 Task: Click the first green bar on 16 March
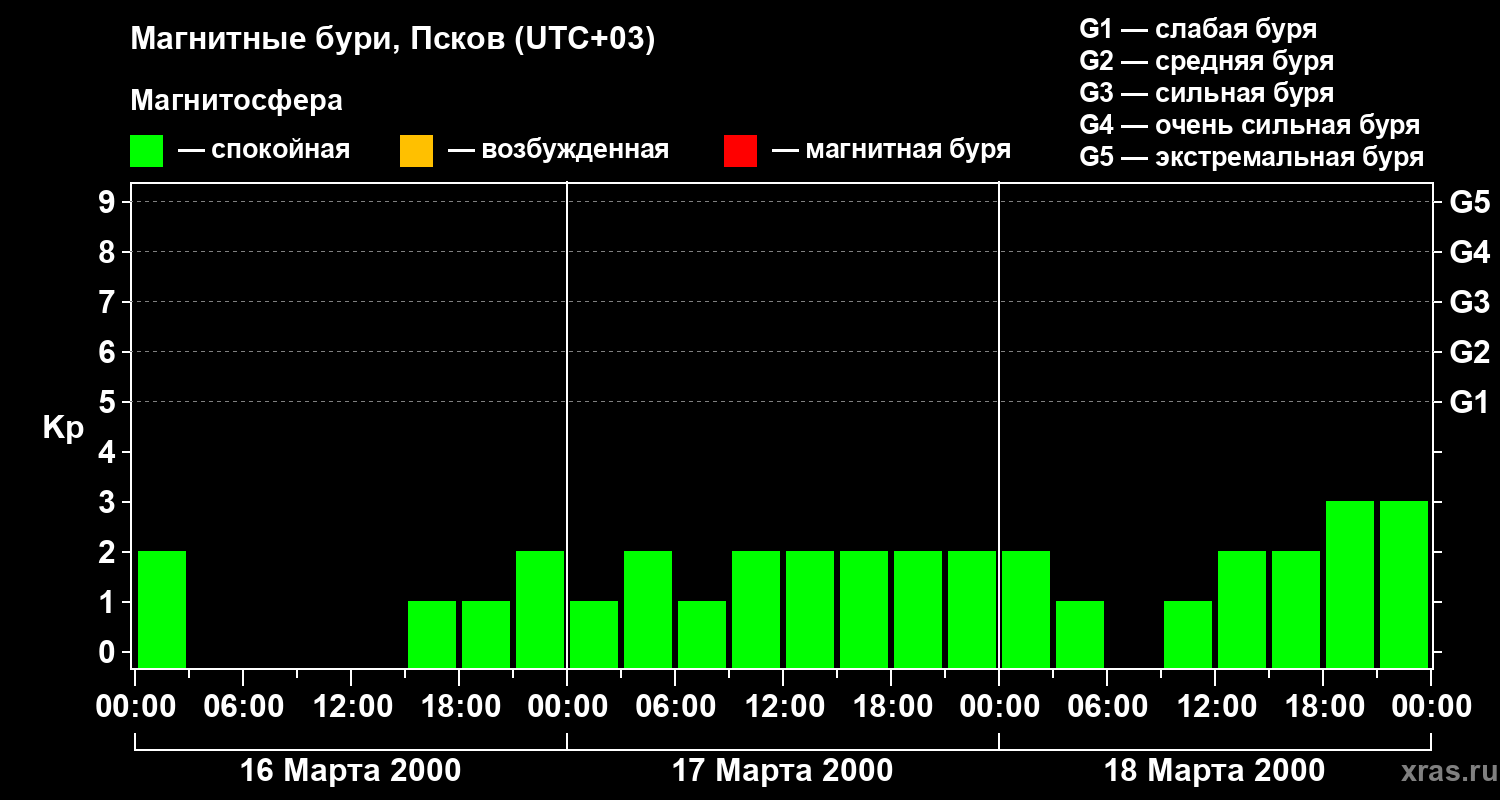(162, 608)
